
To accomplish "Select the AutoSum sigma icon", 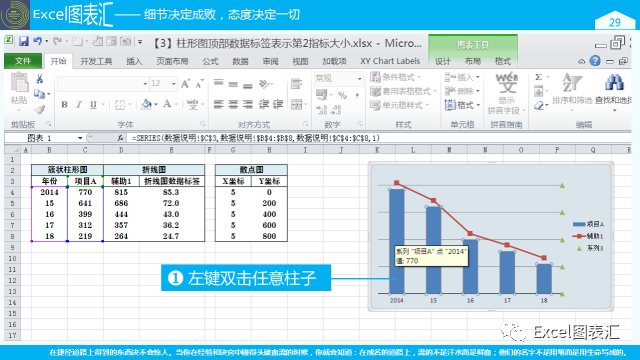I will click(x=538, y=77).
